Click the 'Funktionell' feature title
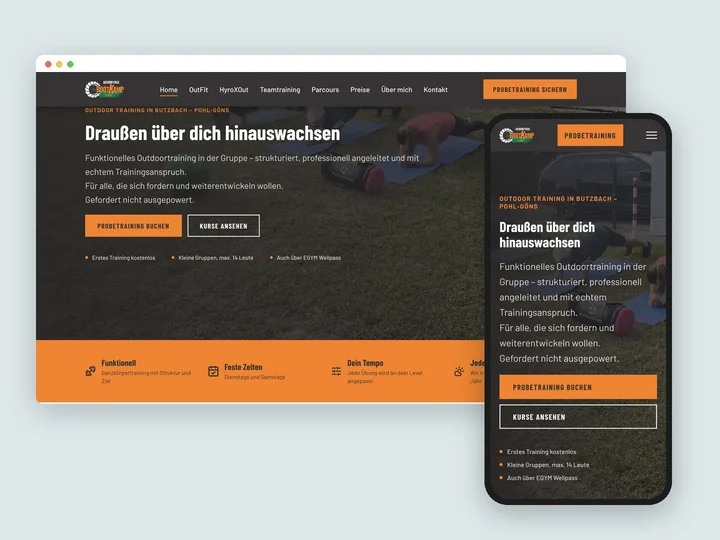 tap(118, 363)
